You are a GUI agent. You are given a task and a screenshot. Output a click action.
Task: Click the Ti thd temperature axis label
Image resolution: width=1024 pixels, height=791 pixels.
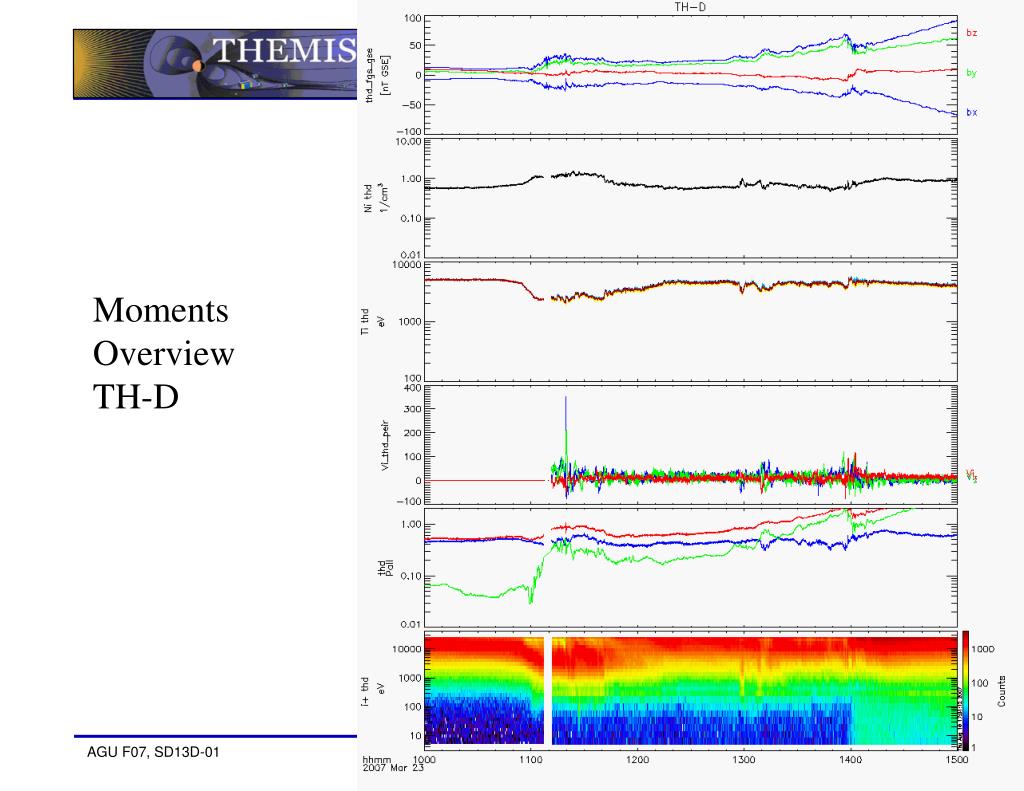tap(372, 322)
